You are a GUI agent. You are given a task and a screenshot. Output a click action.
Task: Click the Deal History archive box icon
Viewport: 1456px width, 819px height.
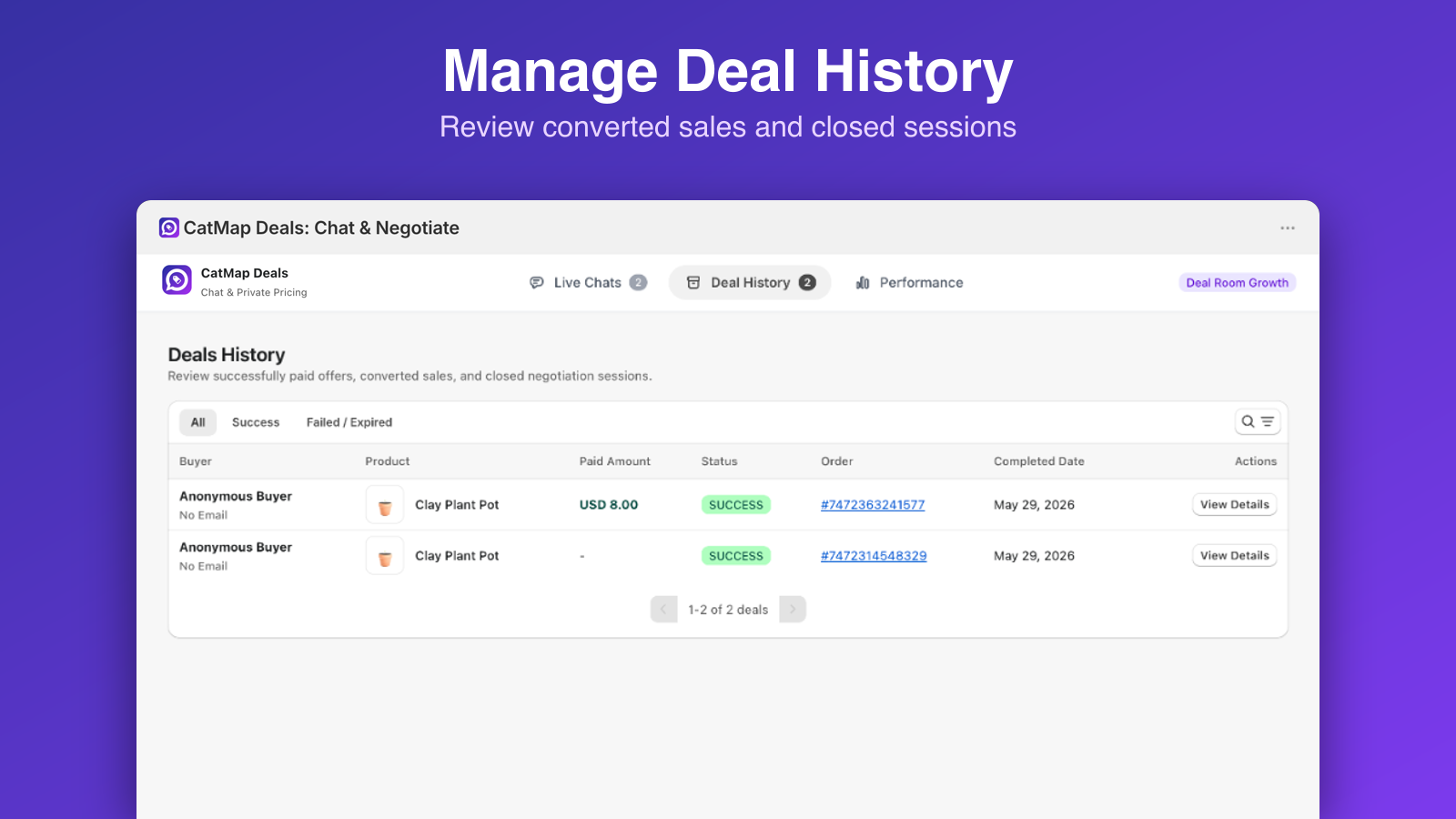(693, 283)
